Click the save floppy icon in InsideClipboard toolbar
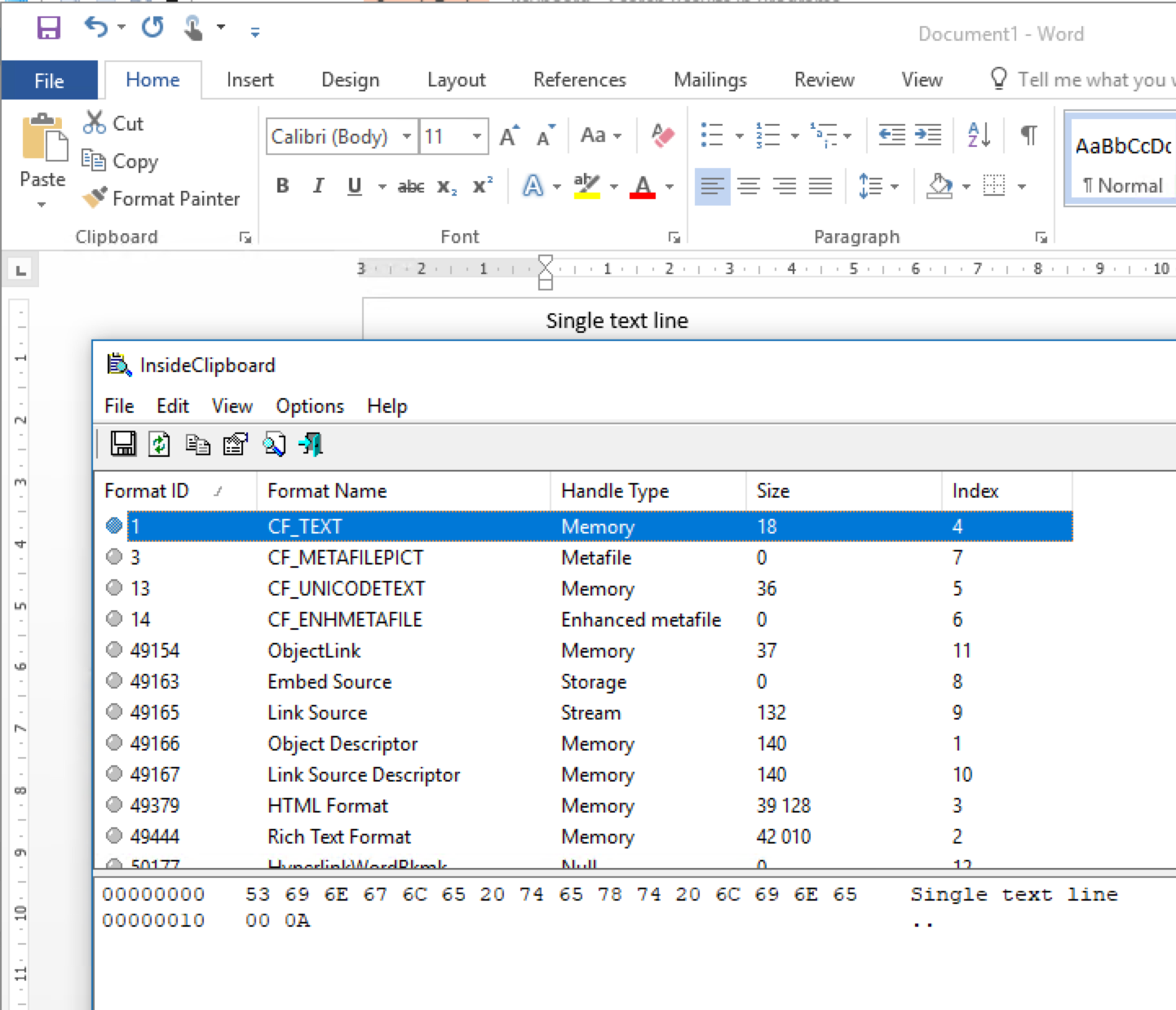Screen dimensions: 1176x1010 (123, 444)
